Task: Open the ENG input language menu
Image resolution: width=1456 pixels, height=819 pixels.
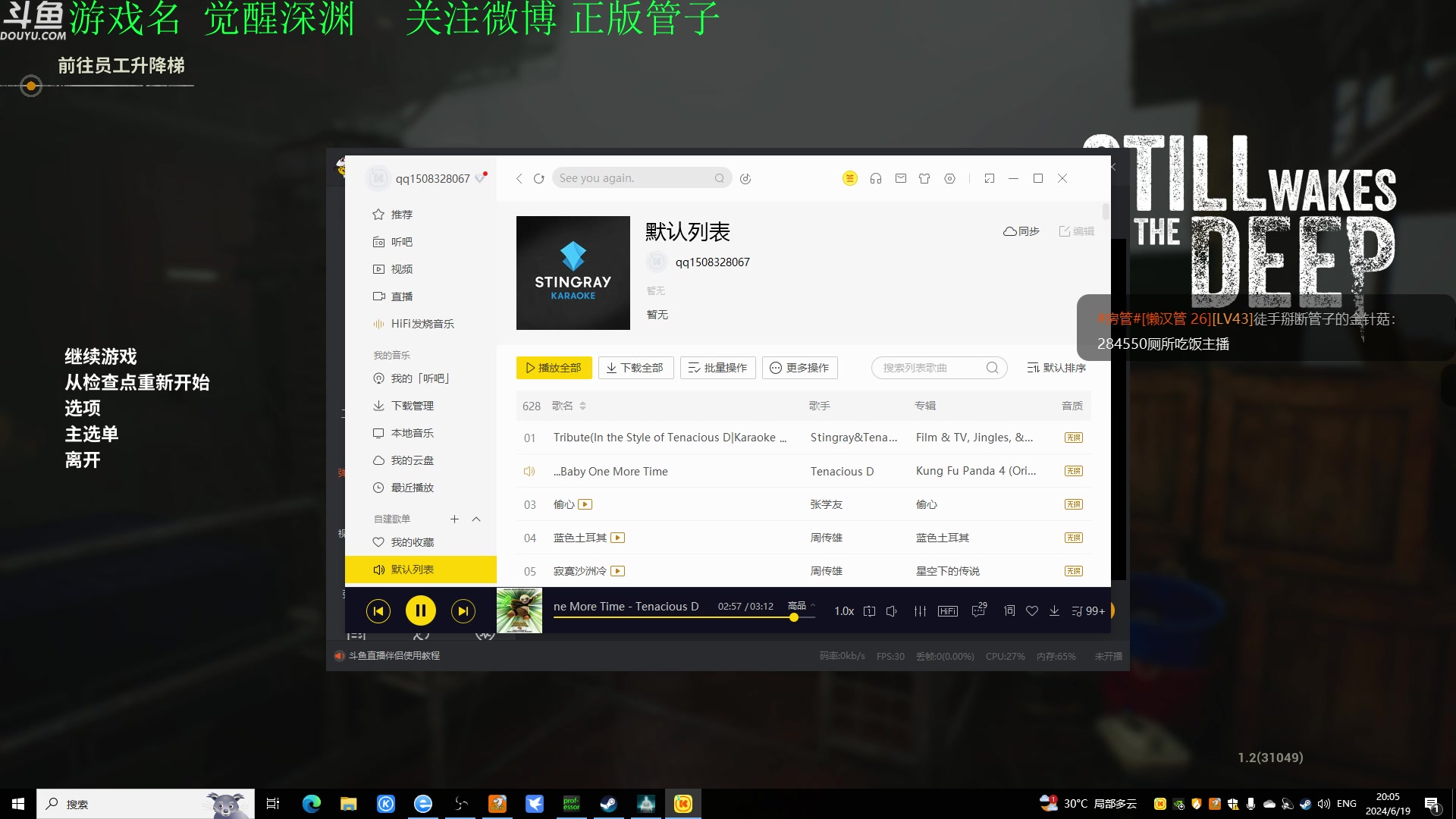Action: (x=1347, y=804)
